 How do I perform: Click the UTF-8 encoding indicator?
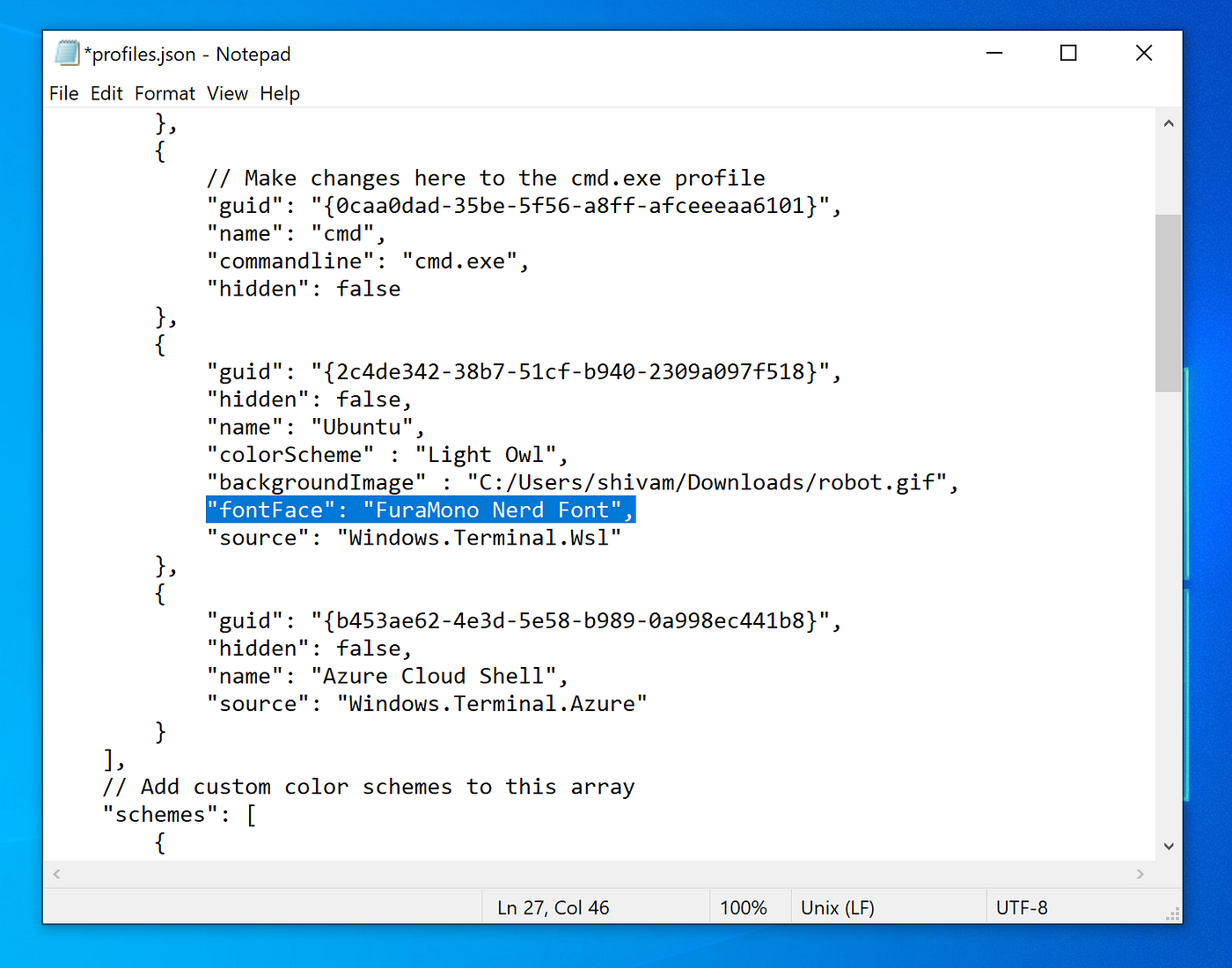[1022, 906]
